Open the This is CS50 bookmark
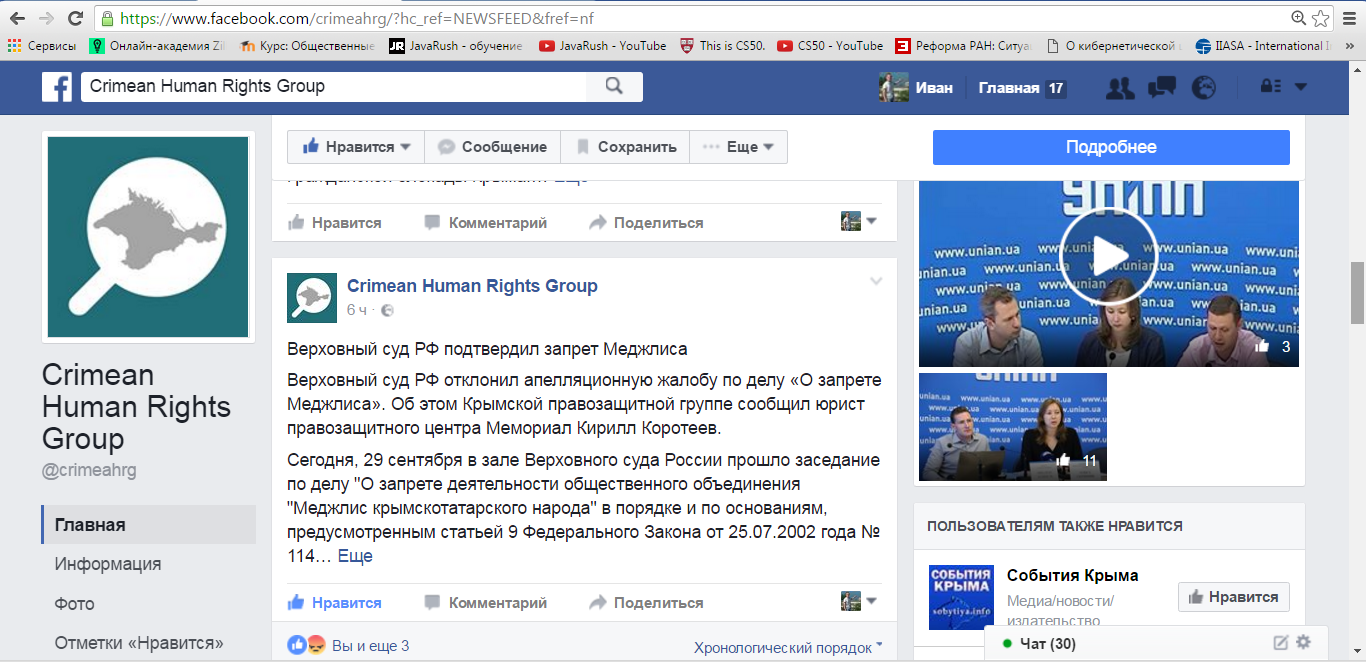 721,46
